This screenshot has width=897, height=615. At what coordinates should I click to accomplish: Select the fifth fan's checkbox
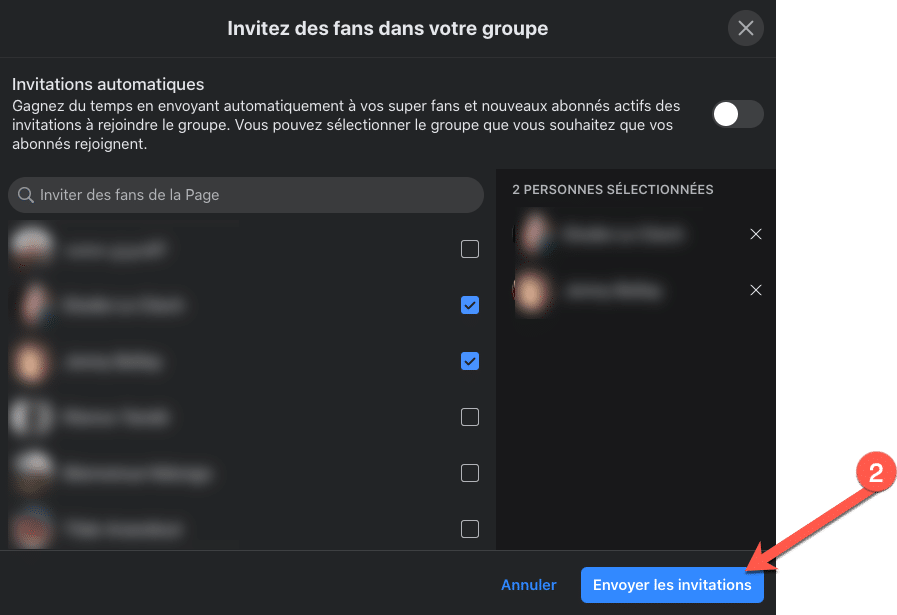pos(470,473)
